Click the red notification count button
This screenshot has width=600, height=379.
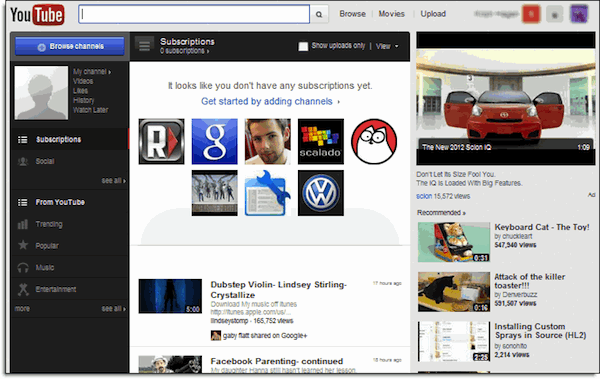pos(531,15)
